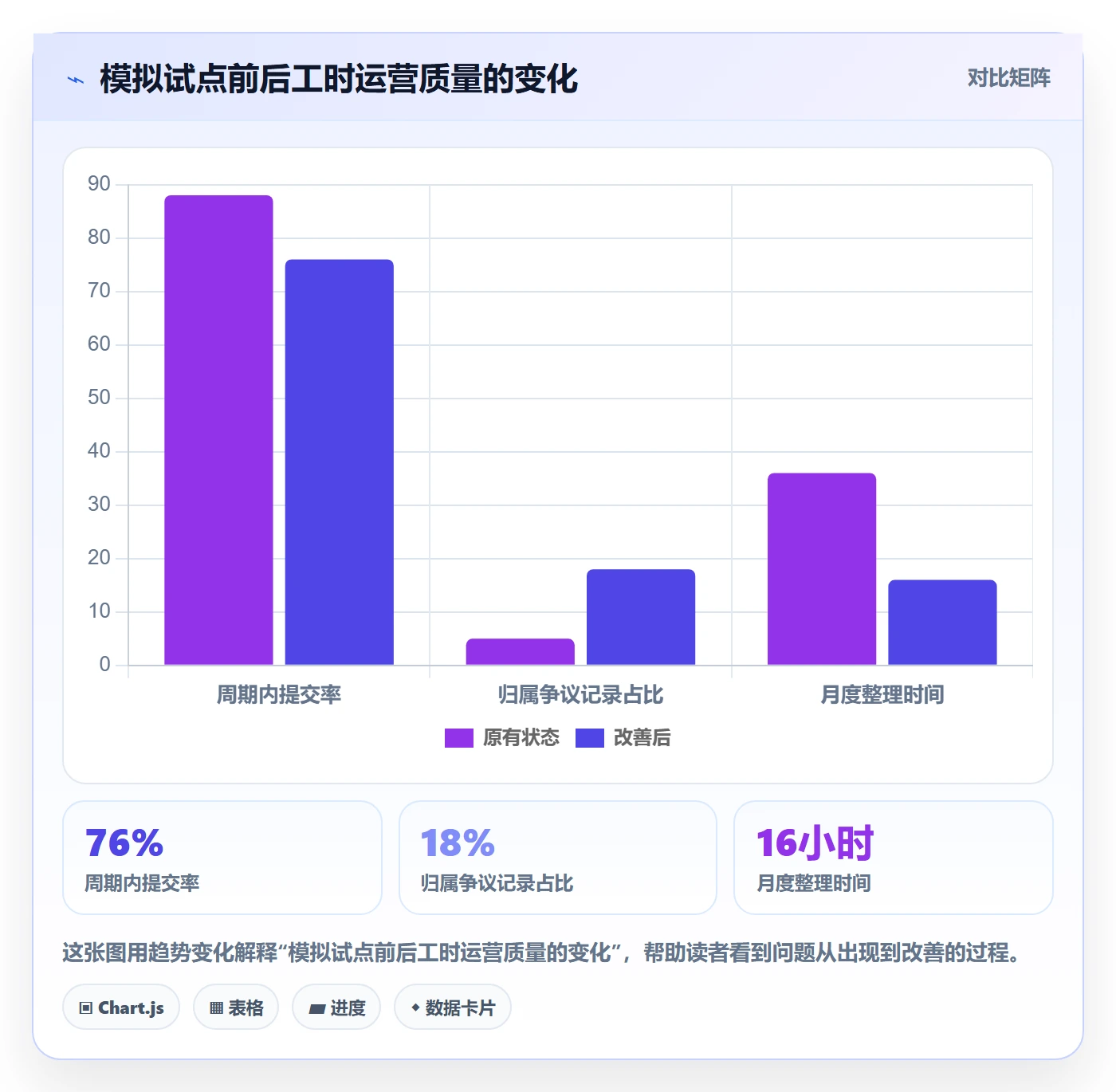The image size is (1116, 1092).
Task: Click the y-axis tick label 90
Action: [x=100, y=184]
